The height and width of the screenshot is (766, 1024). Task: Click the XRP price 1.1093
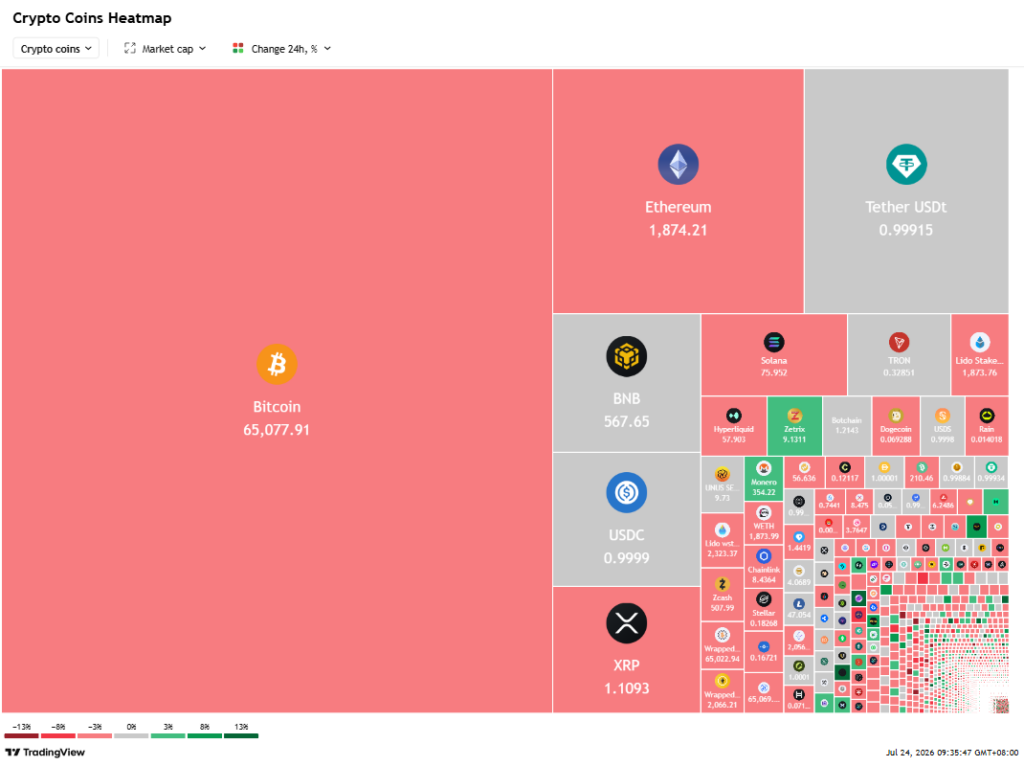click(626, 688)
